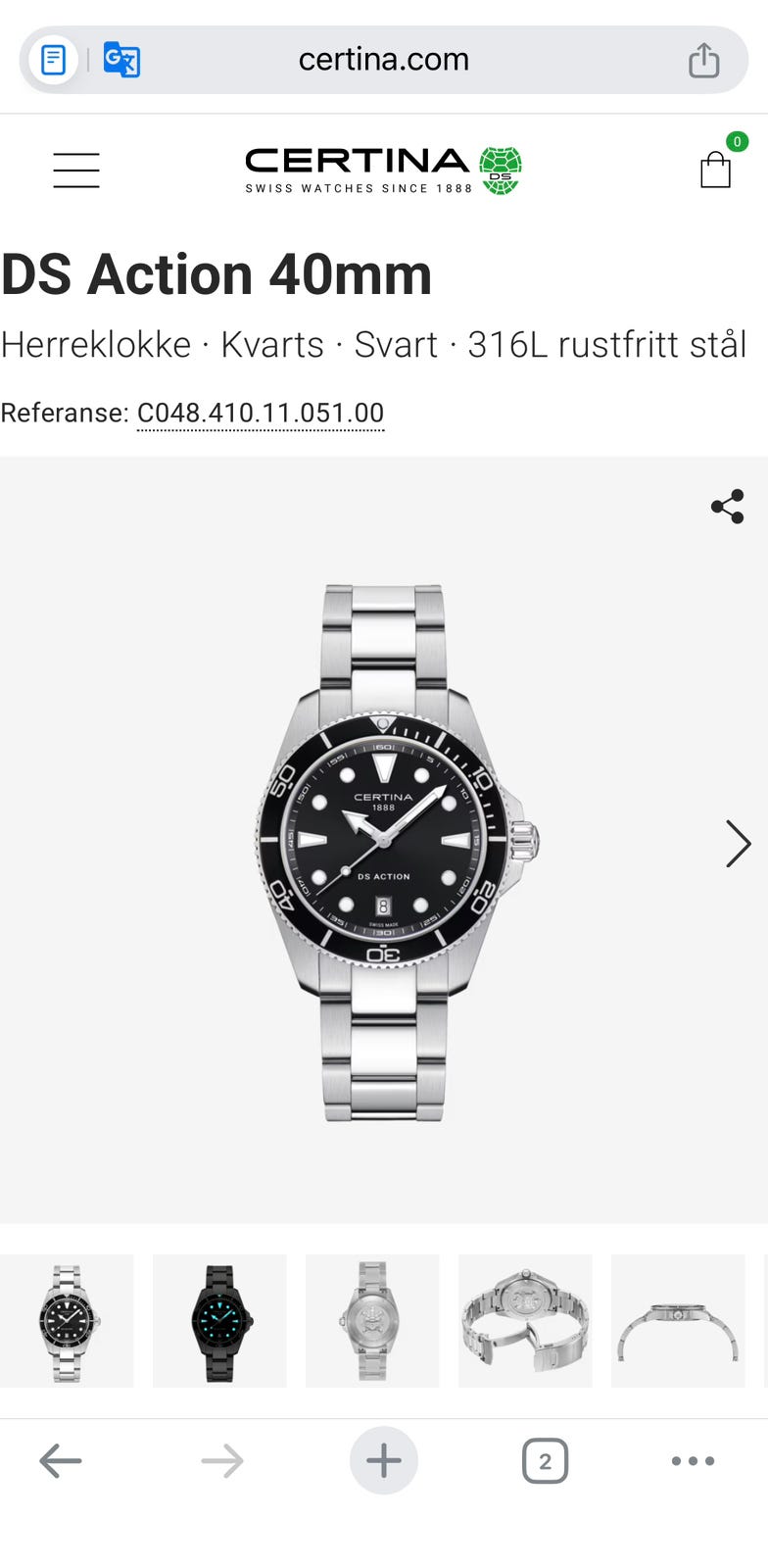The width and height of the screenshot is (768, 1568).
Task: Share this watch via share icon
Action: 727,507
